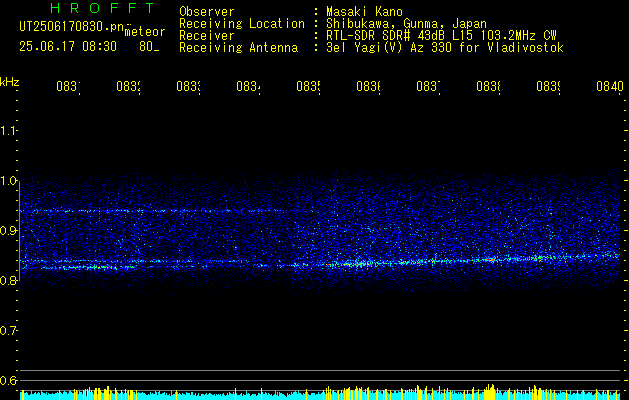Viewport: 629px width, 400px height.
Task: Click the RTL-SDR SDR# receiver description
Action: pyautogui.click(x=441, y=36)
